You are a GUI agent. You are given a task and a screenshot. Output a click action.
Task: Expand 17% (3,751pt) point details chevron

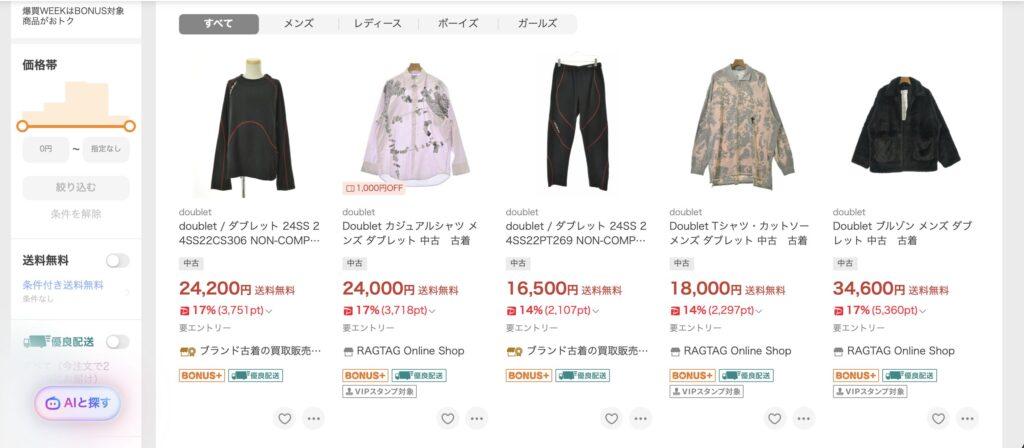click(269, 311)
